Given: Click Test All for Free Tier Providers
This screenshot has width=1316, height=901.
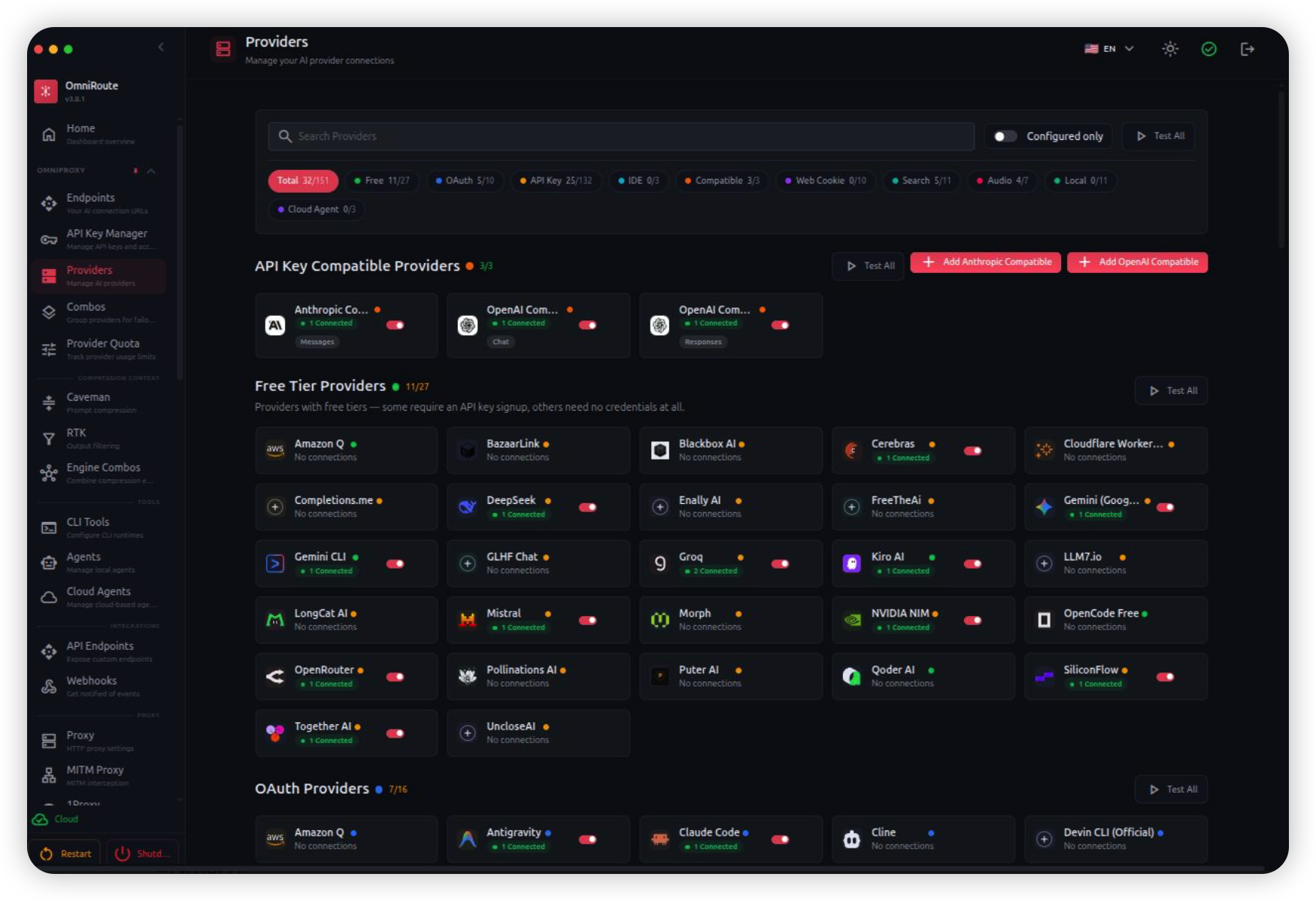Looking at the screenshot, I should coord(1172,391).
